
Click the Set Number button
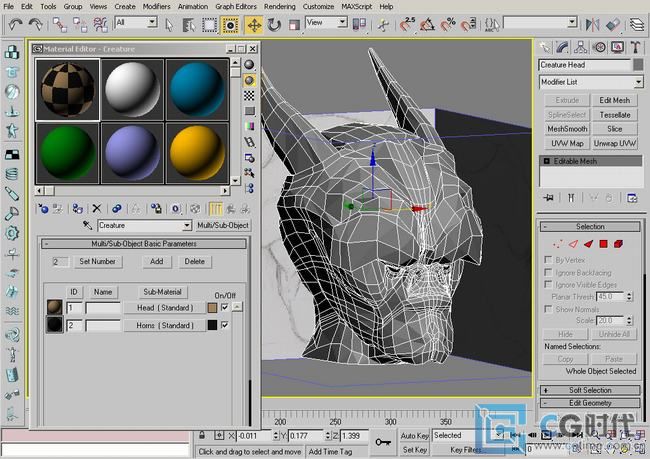(x=97, y=262)
